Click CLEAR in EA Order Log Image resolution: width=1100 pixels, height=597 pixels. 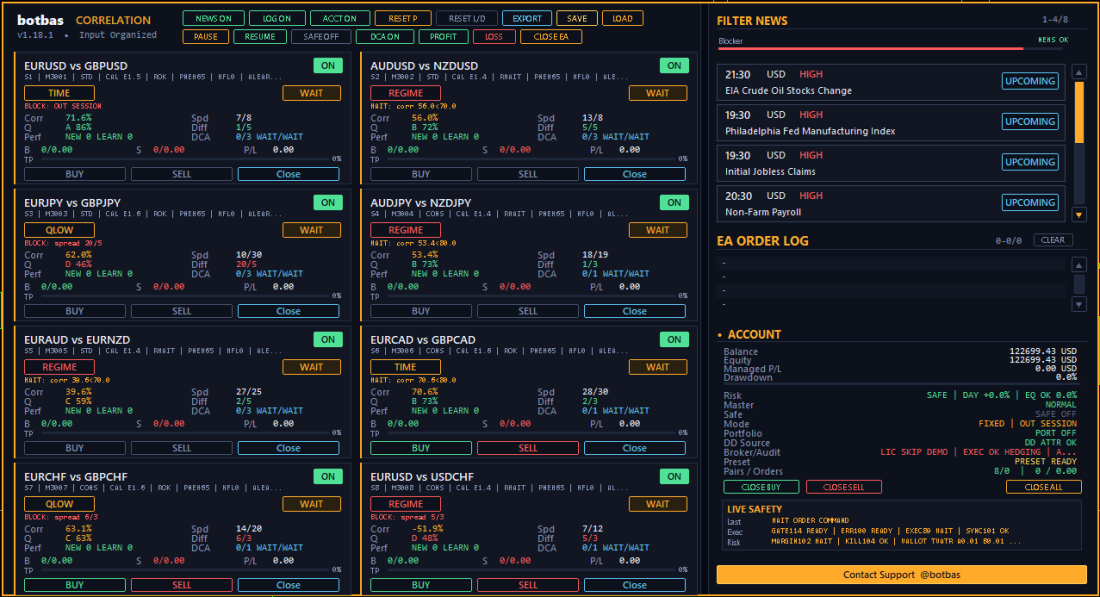point(1053,240)
